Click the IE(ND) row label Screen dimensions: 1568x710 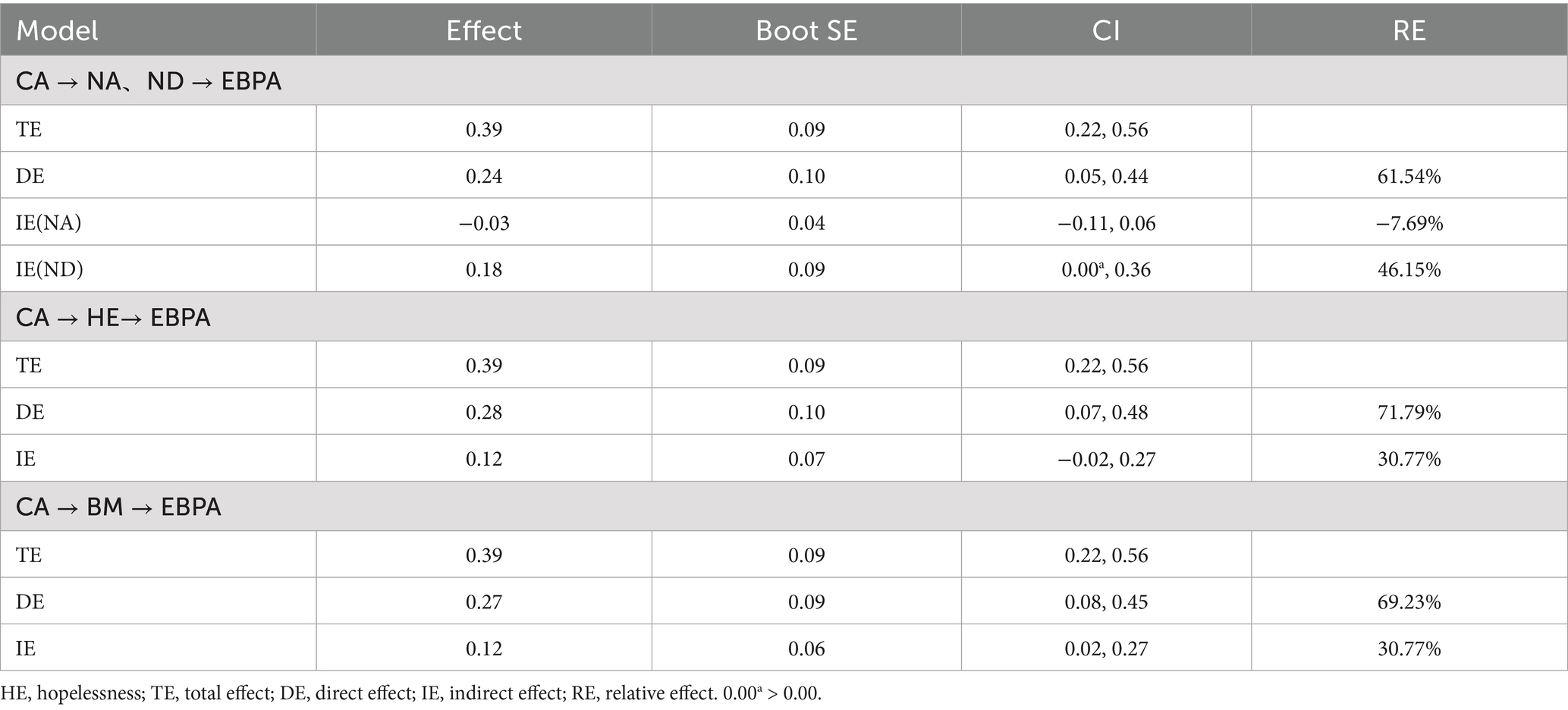[49, 270]
